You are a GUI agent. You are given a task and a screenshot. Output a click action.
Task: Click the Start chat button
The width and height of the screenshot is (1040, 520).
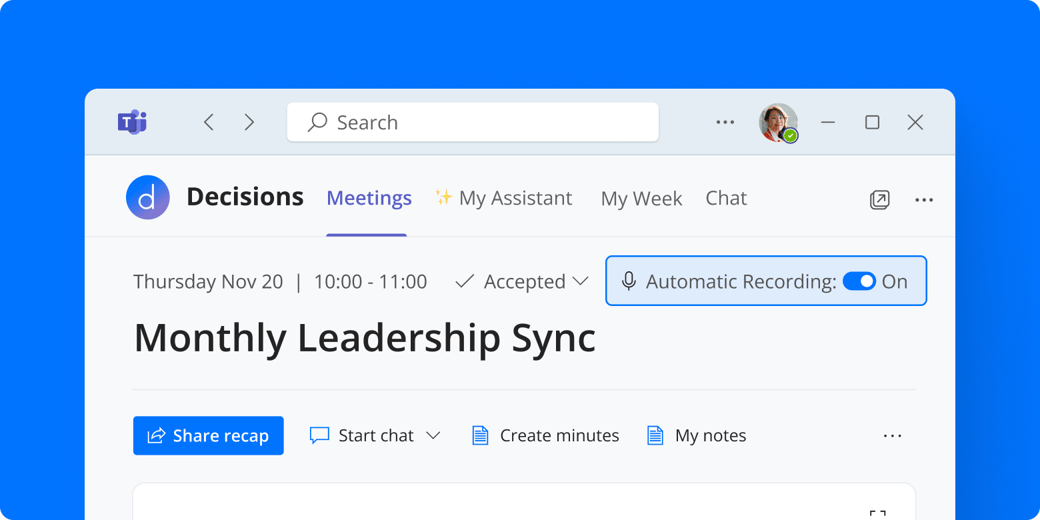click(x=375, y=436)
